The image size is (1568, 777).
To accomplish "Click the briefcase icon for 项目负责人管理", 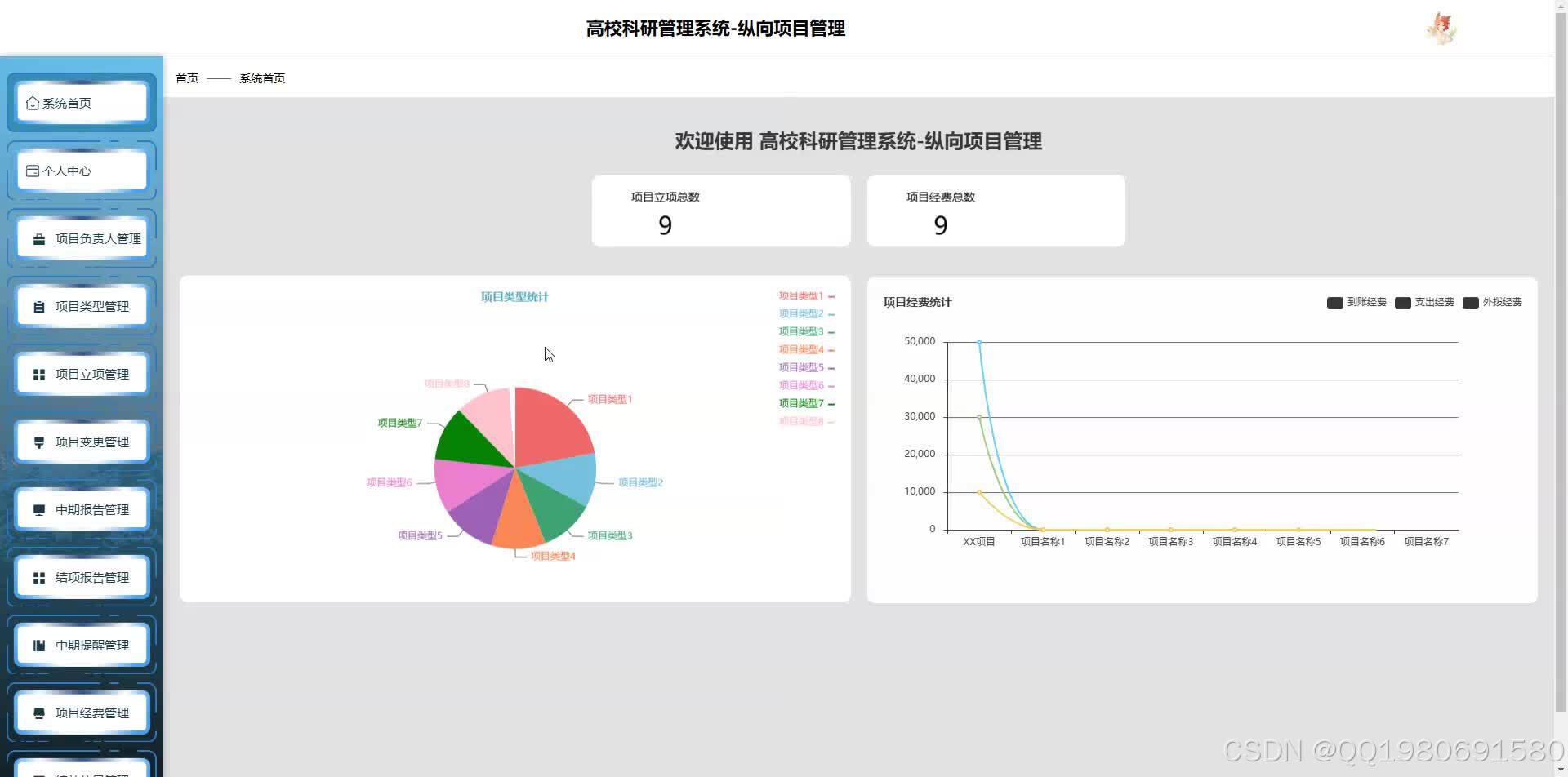I will coord(38,239).
